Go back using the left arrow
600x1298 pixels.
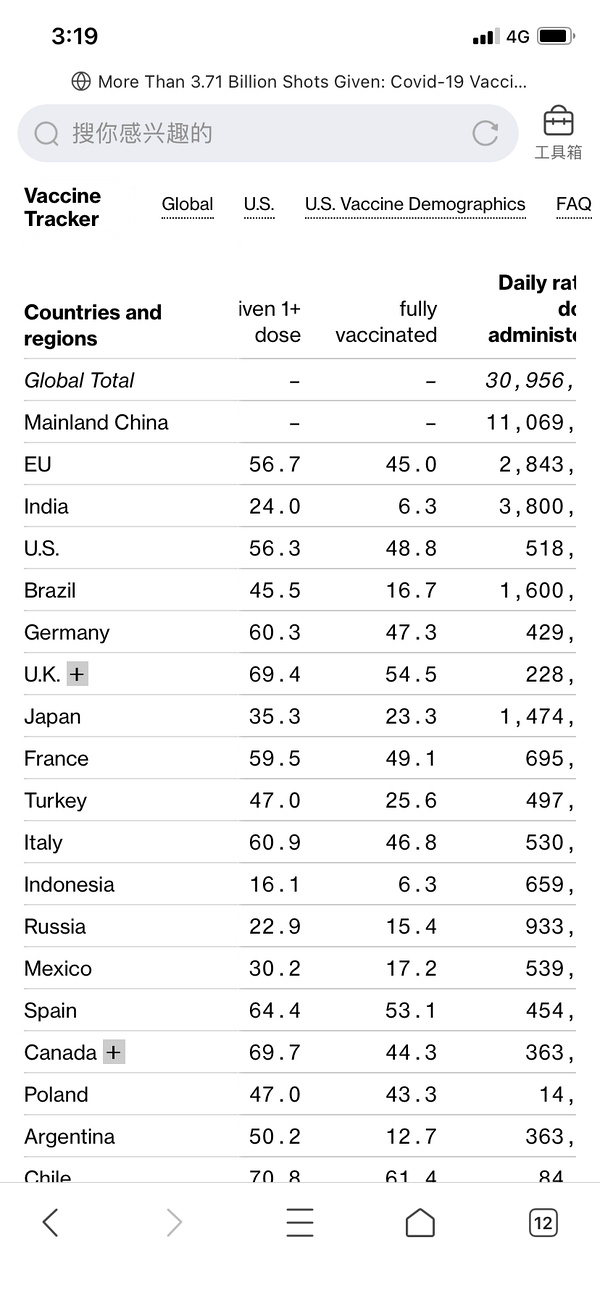pos(51,1222)
